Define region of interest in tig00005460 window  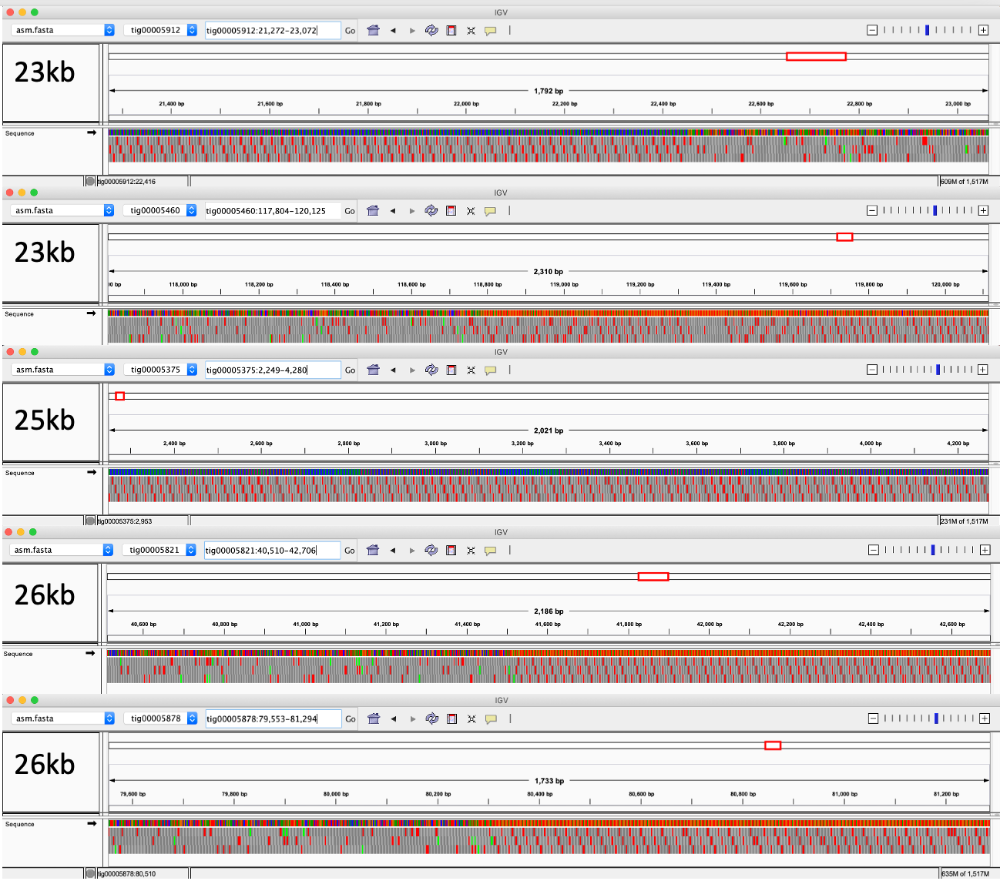tap(451, 211)
